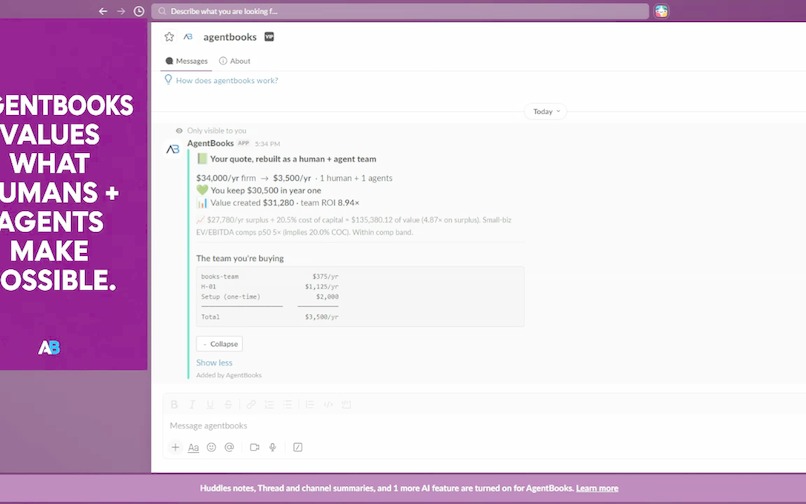This screenshot has height=504, width=806.
Task: Click 'Added by AgentBooks' footer text
Action: tap(229, 375)
